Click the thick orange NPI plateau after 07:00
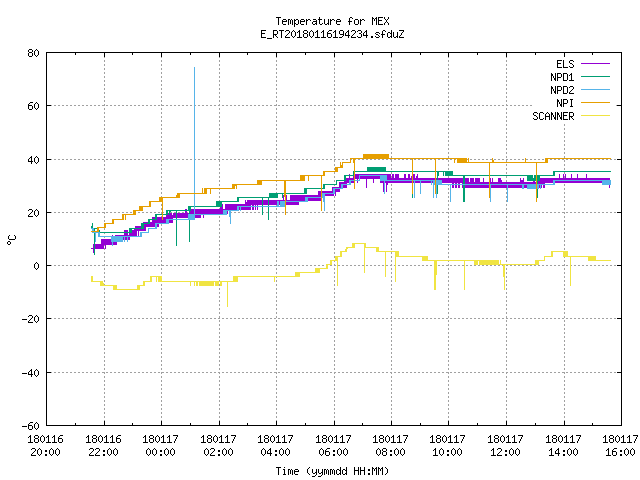Image resolution: width=640 pixels, height=480 pixels. tap(376, 156)
